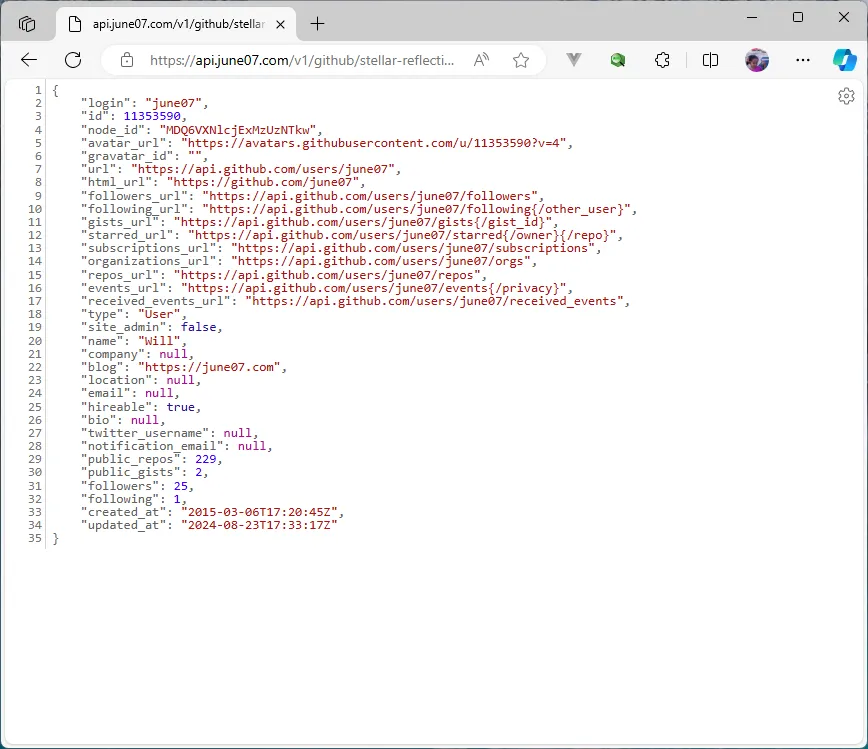This screenshot has width=868, height=749.
Task: Open the Extensions puzzle menu
Action: pyautogui.click(x=662, y=60)
